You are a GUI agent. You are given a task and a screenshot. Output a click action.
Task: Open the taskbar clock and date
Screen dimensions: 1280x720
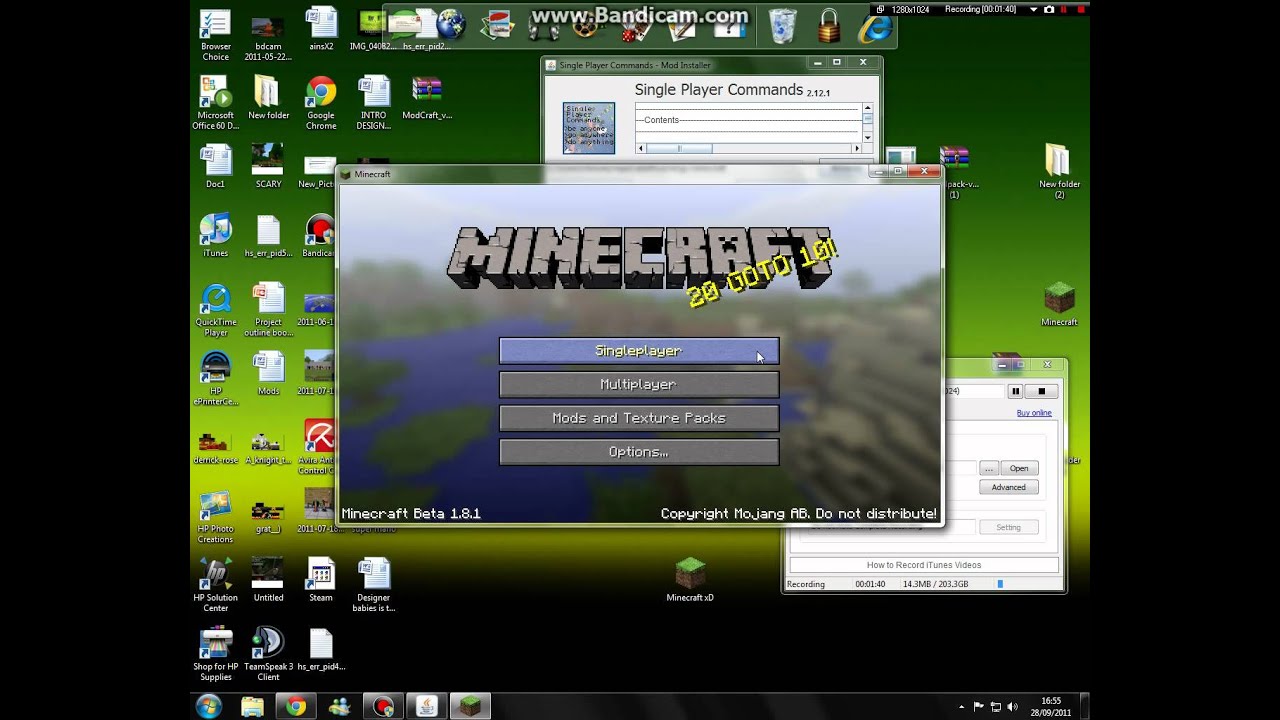coord(1050,706)
